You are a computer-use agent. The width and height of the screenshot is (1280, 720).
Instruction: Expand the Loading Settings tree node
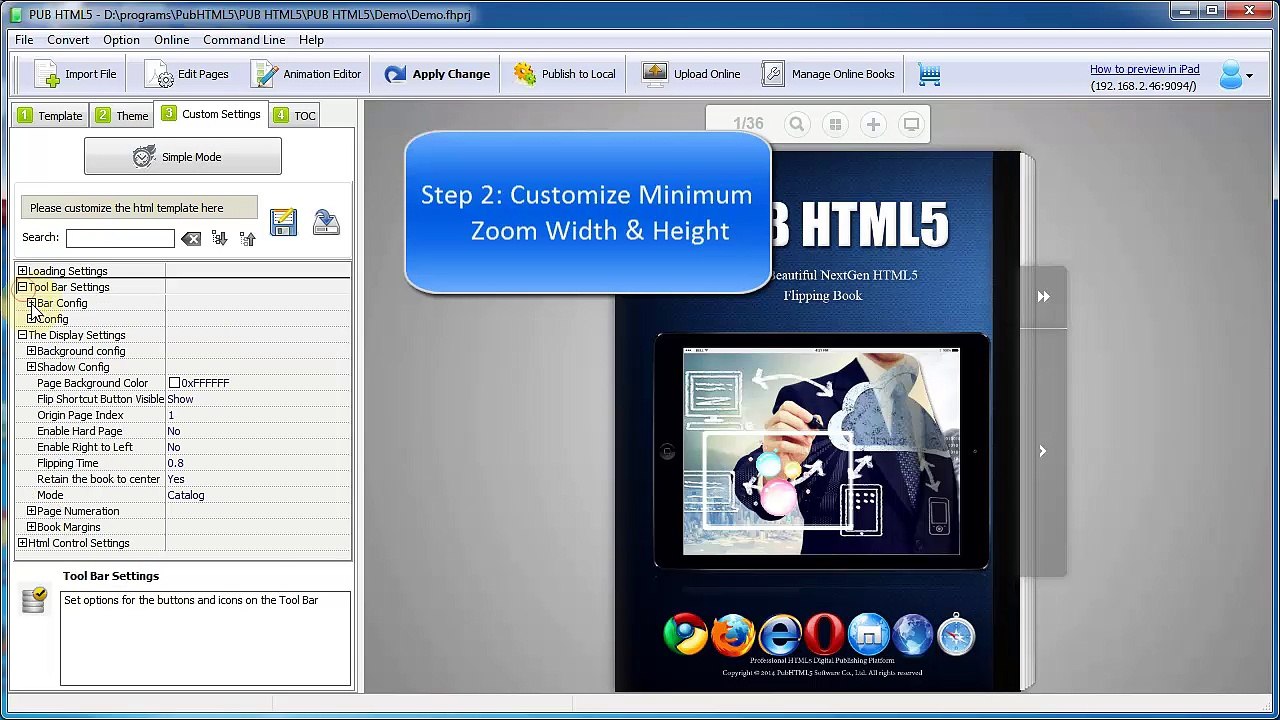(22, 271)
